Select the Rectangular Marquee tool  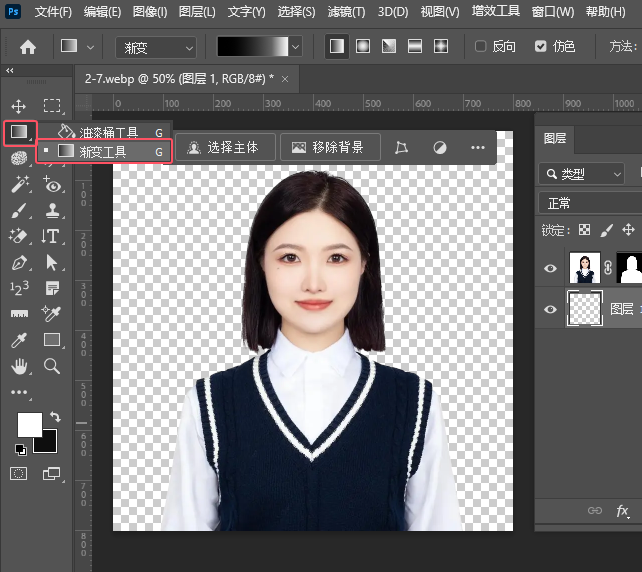point(52,106)
